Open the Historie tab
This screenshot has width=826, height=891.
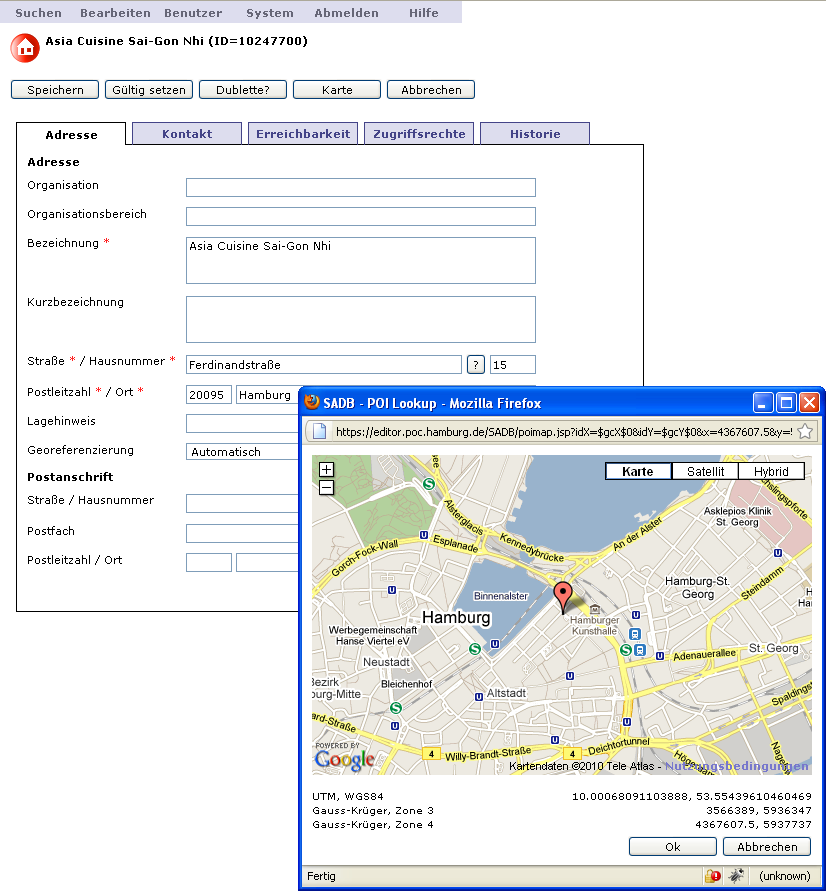[x=535, y=134]
